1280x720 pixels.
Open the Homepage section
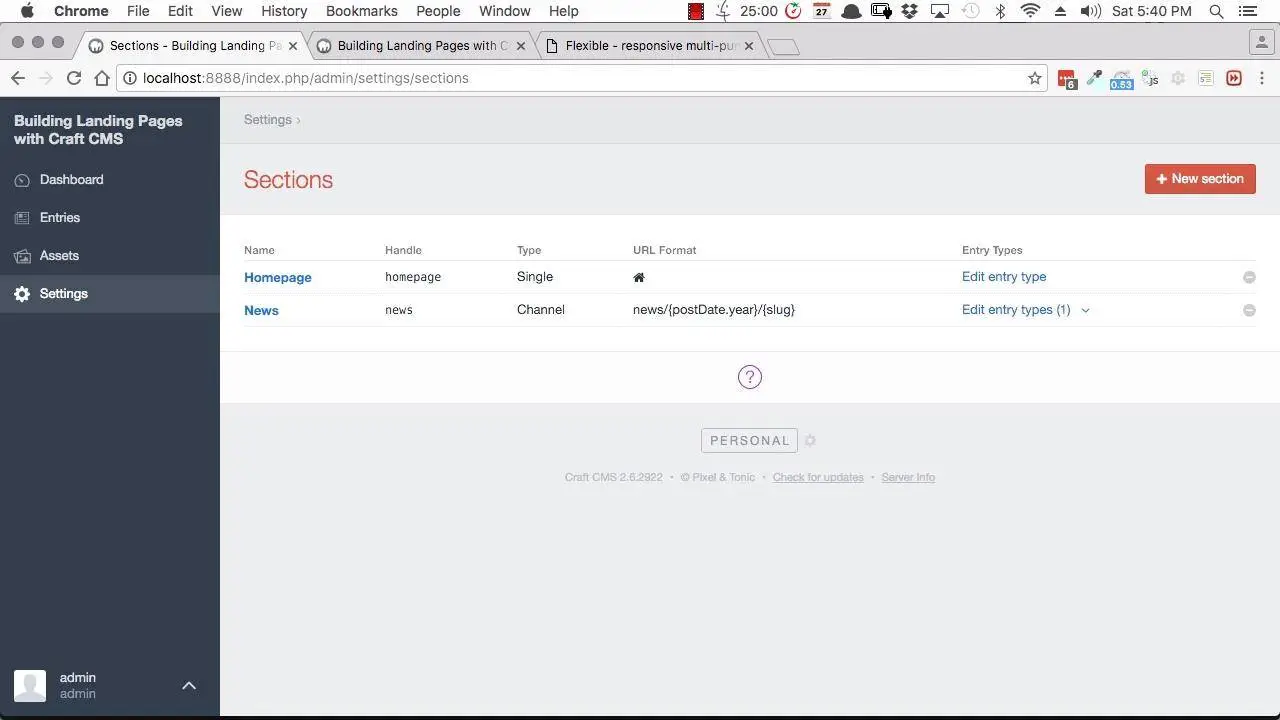278,277
